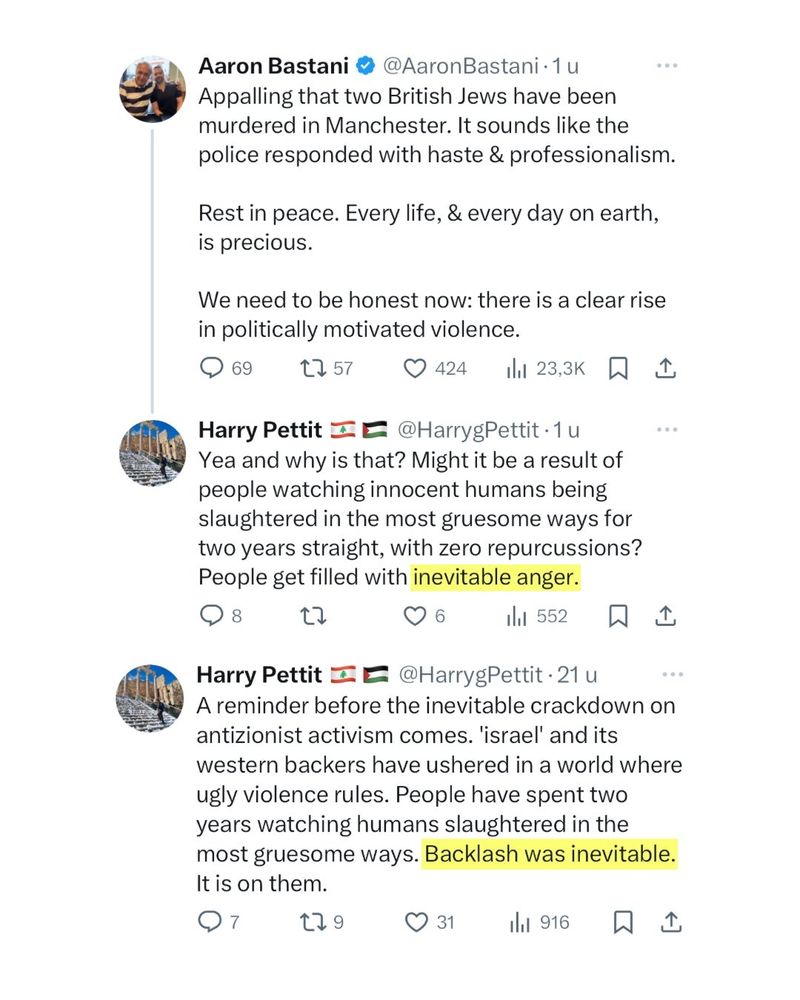Viewport: 800px width, 1000px height.
Task: Open more options on the 1u Harry Pettit reply
Action: pos(666,430)
